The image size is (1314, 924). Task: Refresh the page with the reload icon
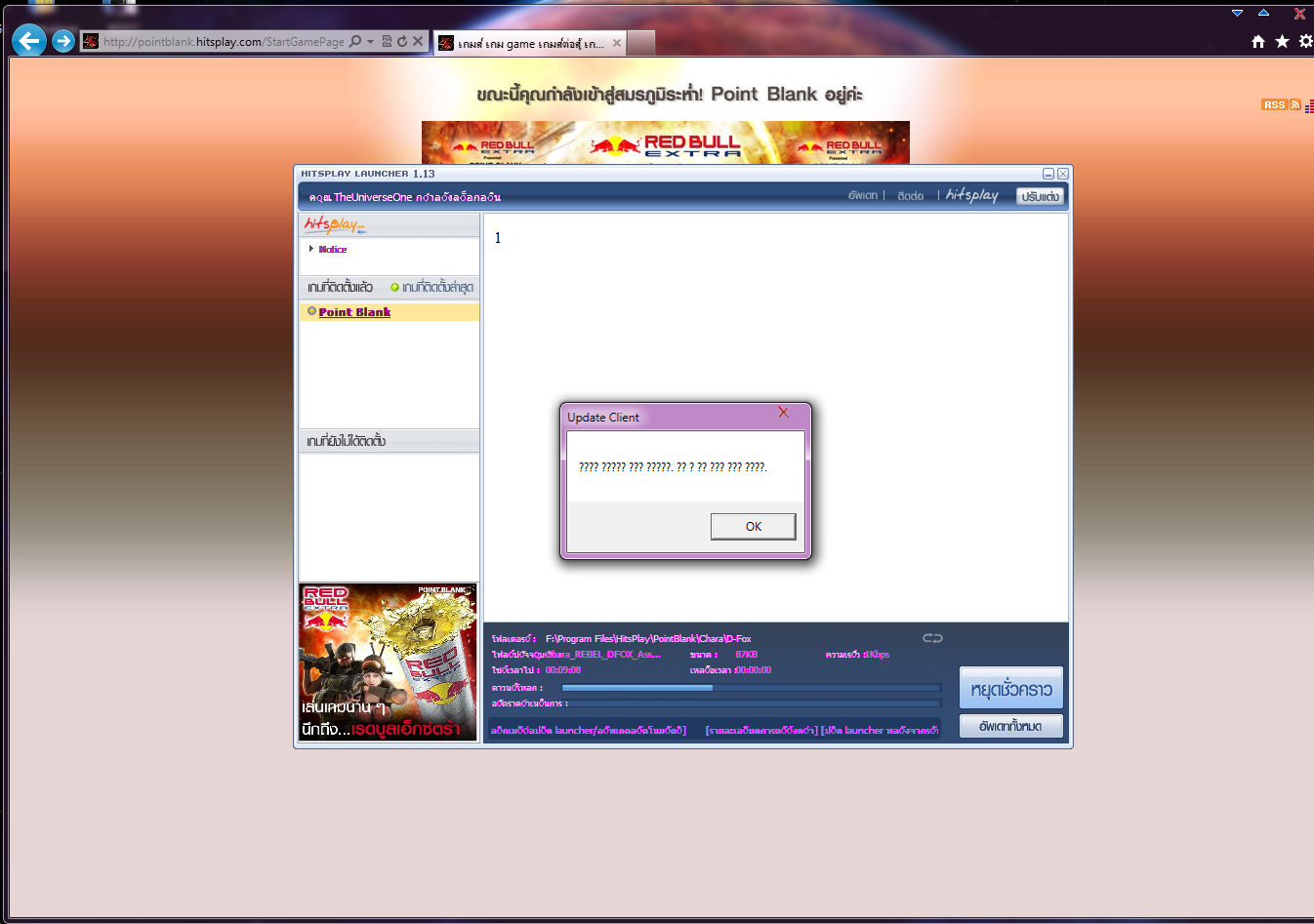coord(401,42)
